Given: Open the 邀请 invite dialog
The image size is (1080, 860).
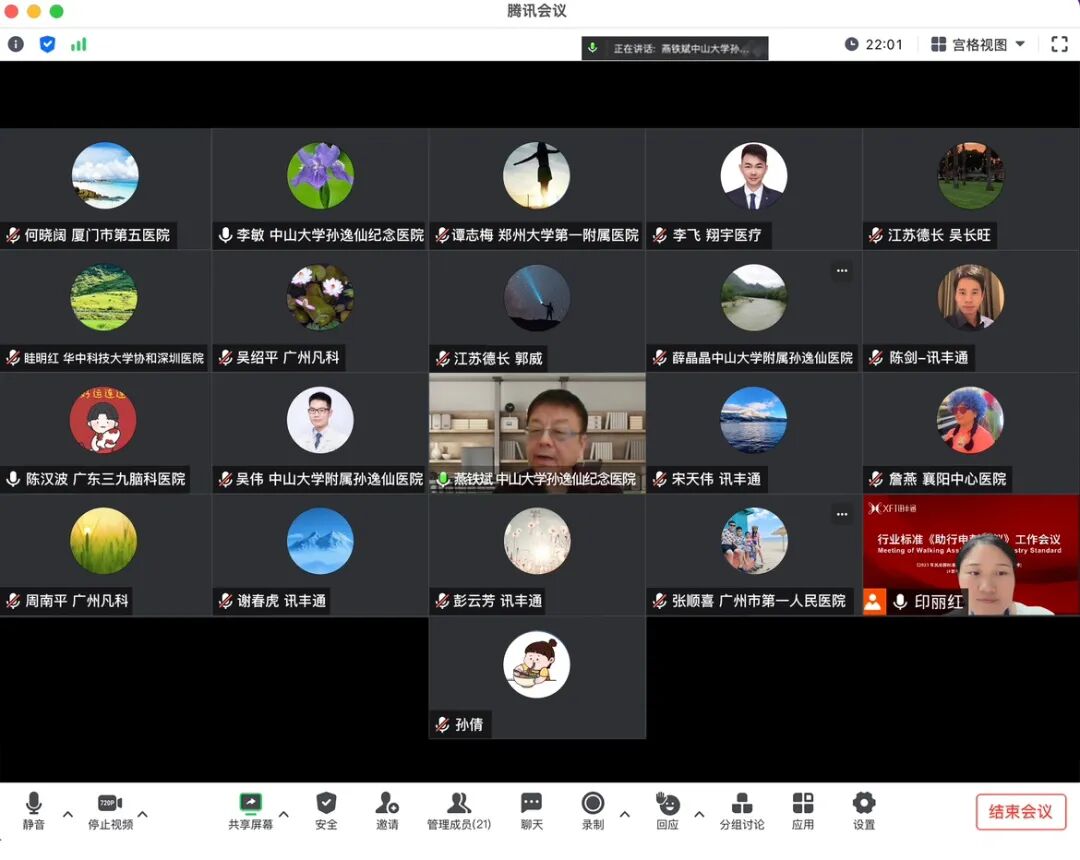Looking at the screenshot, I should tap(387, 811).
